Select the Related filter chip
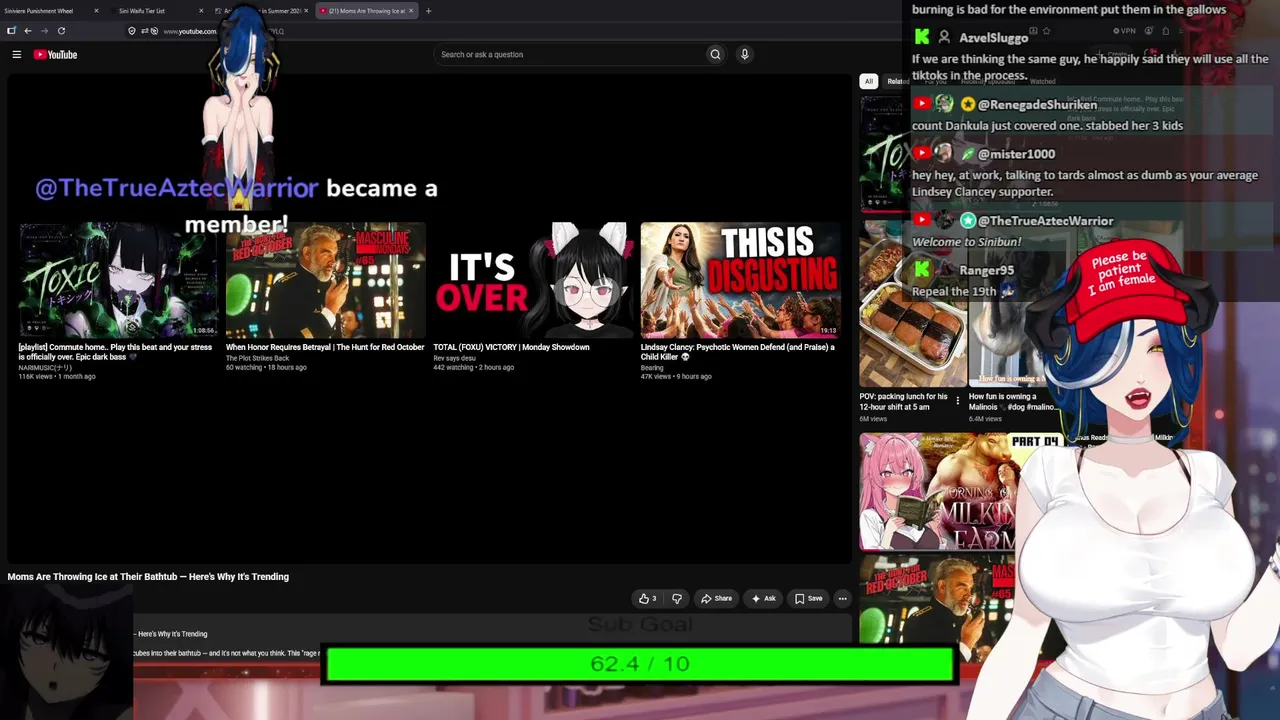The width and height of the screenshot is (1280, 720). [897, 81]
